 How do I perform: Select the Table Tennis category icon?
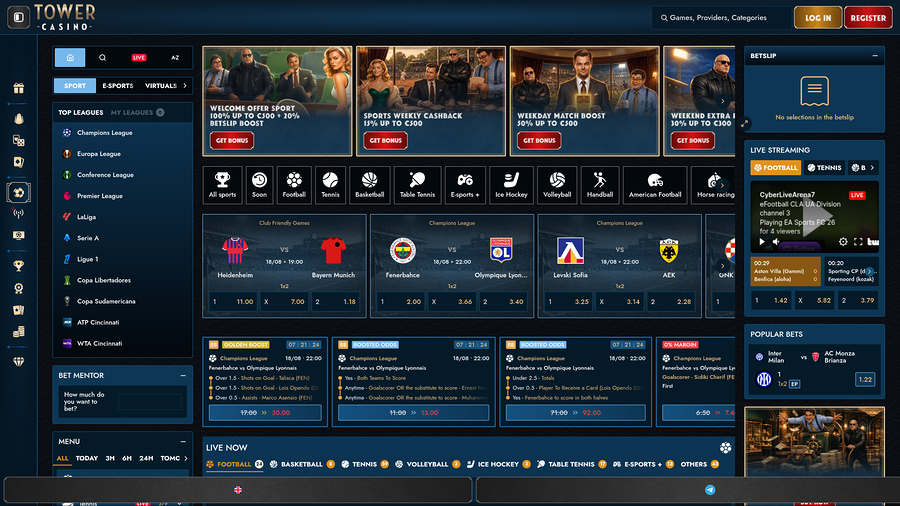click(x=417, y=185)
